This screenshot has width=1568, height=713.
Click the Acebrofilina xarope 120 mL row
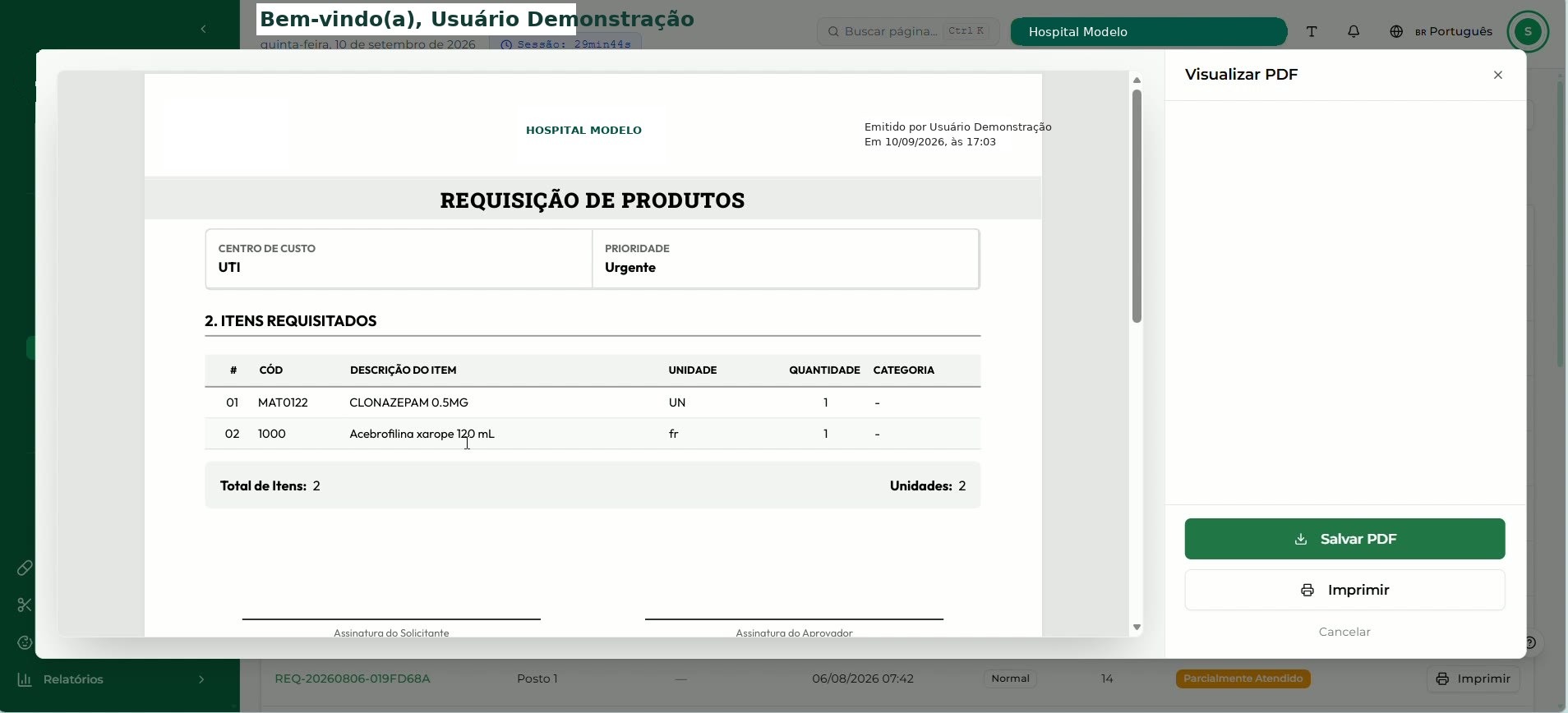click(593, 434)
